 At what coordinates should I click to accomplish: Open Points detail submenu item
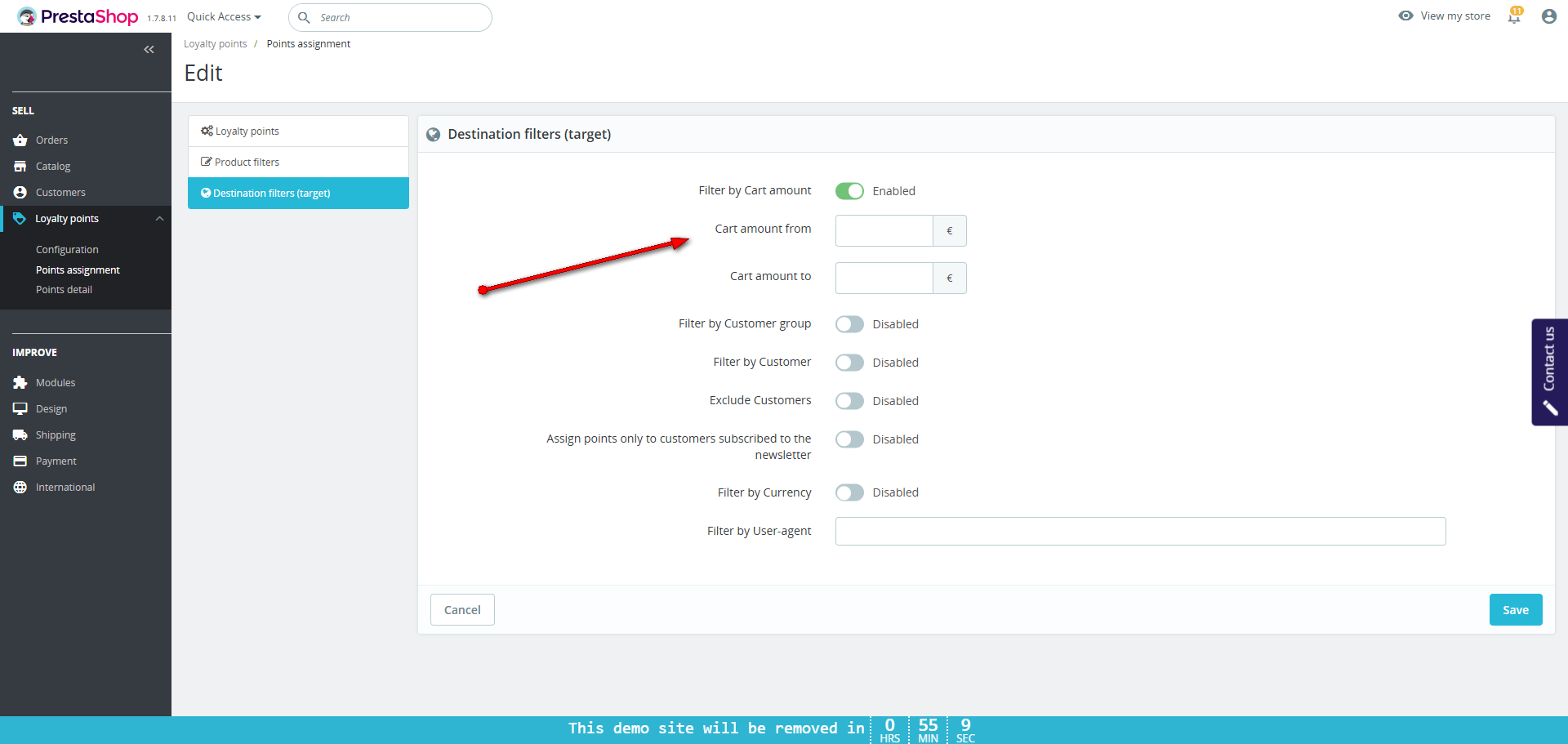64,290
